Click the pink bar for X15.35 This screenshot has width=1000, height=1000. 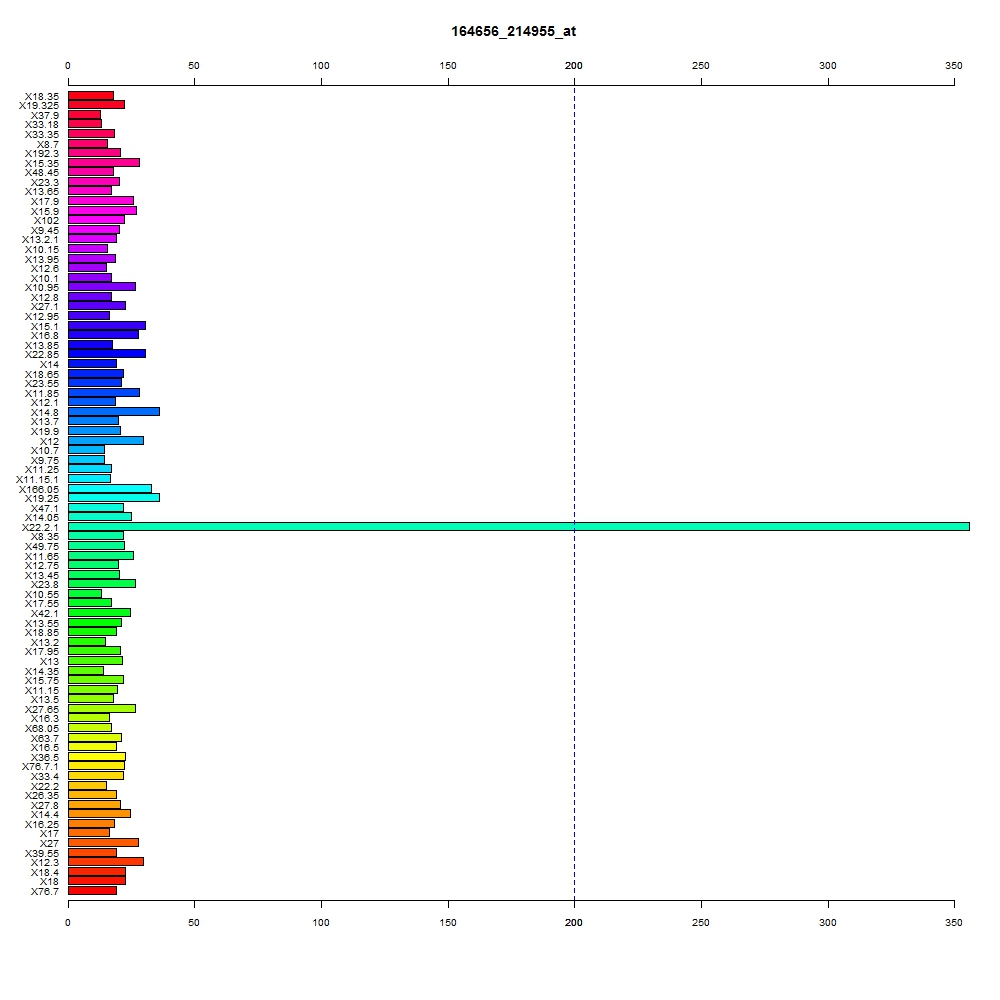point(104,163)
